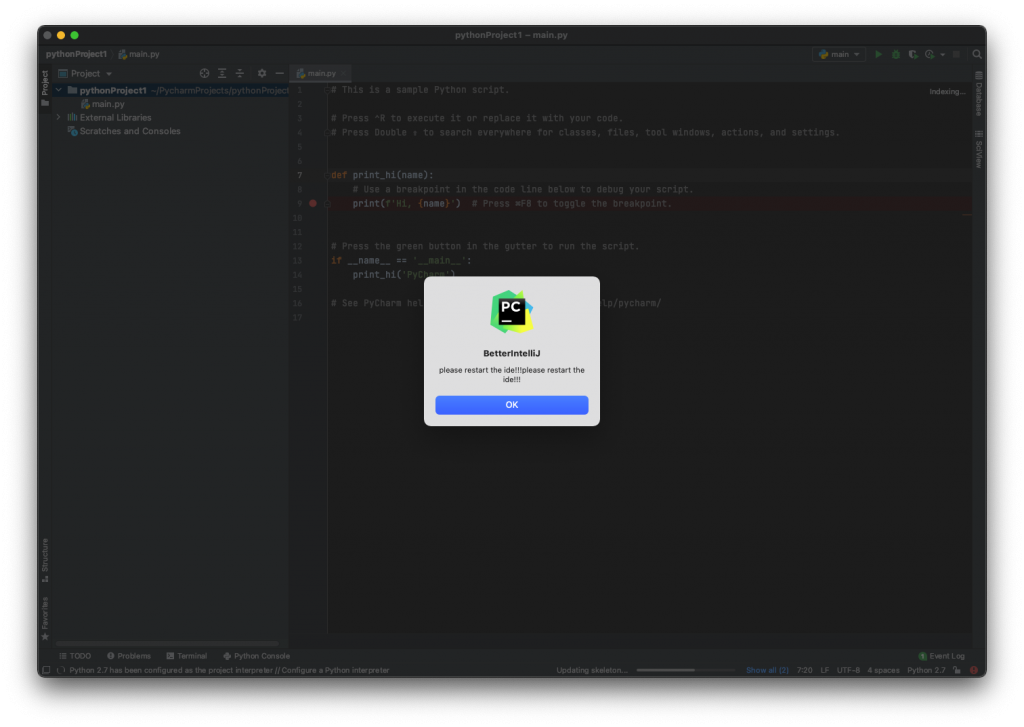Open Python 2.7 interpreter selector

click(926, 670)
